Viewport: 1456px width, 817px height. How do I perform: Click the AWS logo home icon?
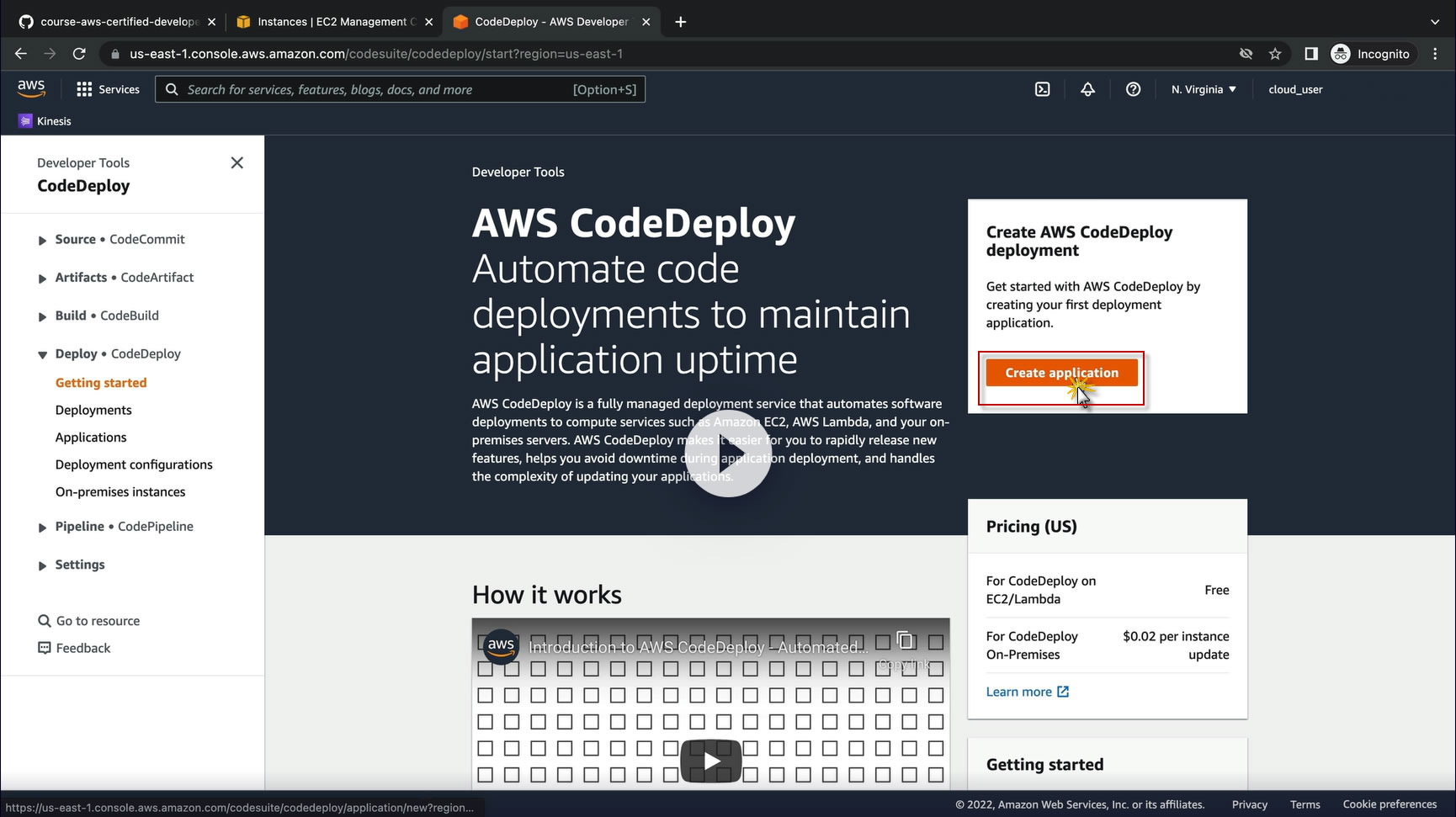31,88
